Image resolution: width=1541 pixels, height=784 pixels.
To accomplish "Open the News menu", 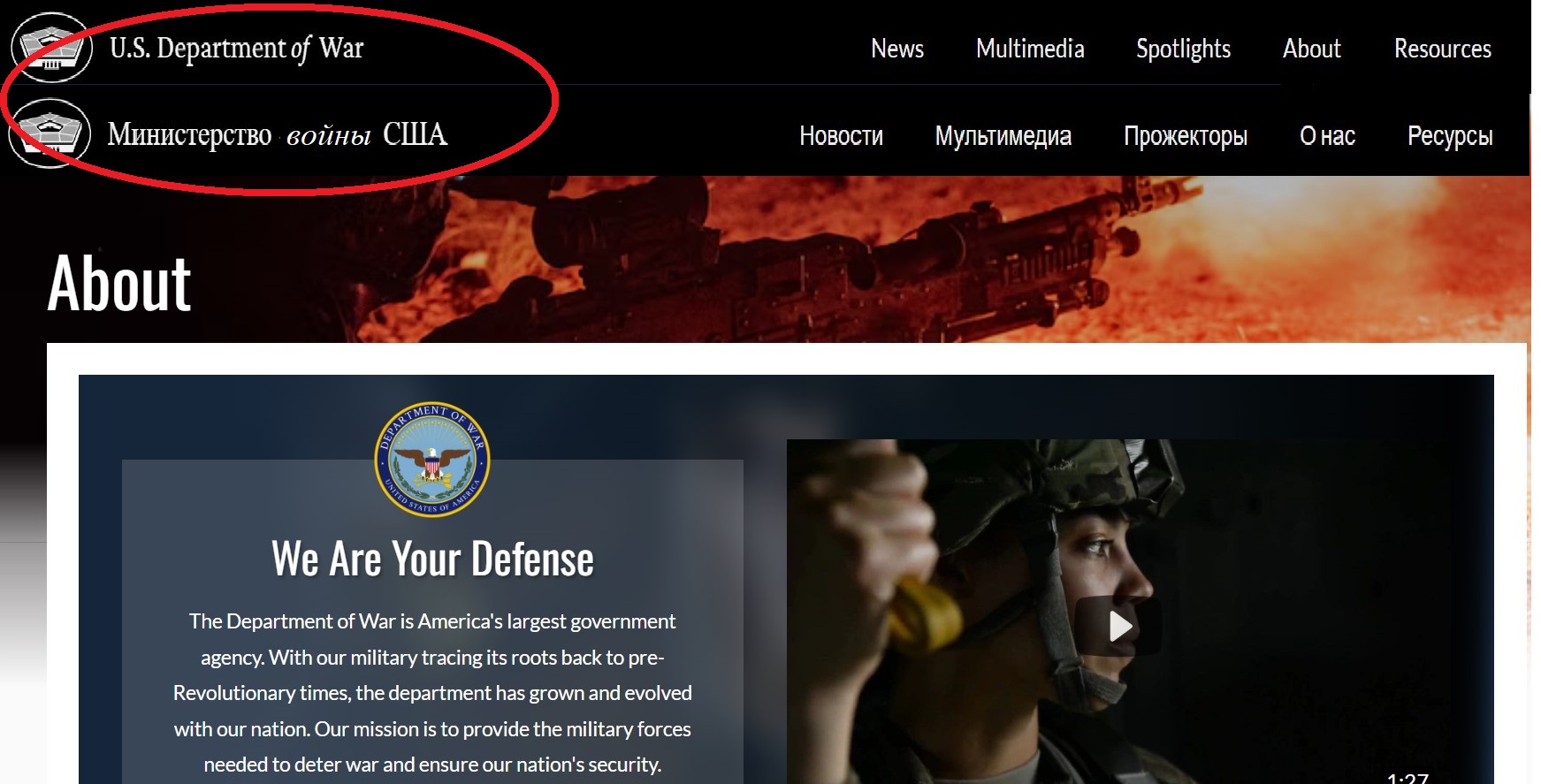I will [897, 49].
